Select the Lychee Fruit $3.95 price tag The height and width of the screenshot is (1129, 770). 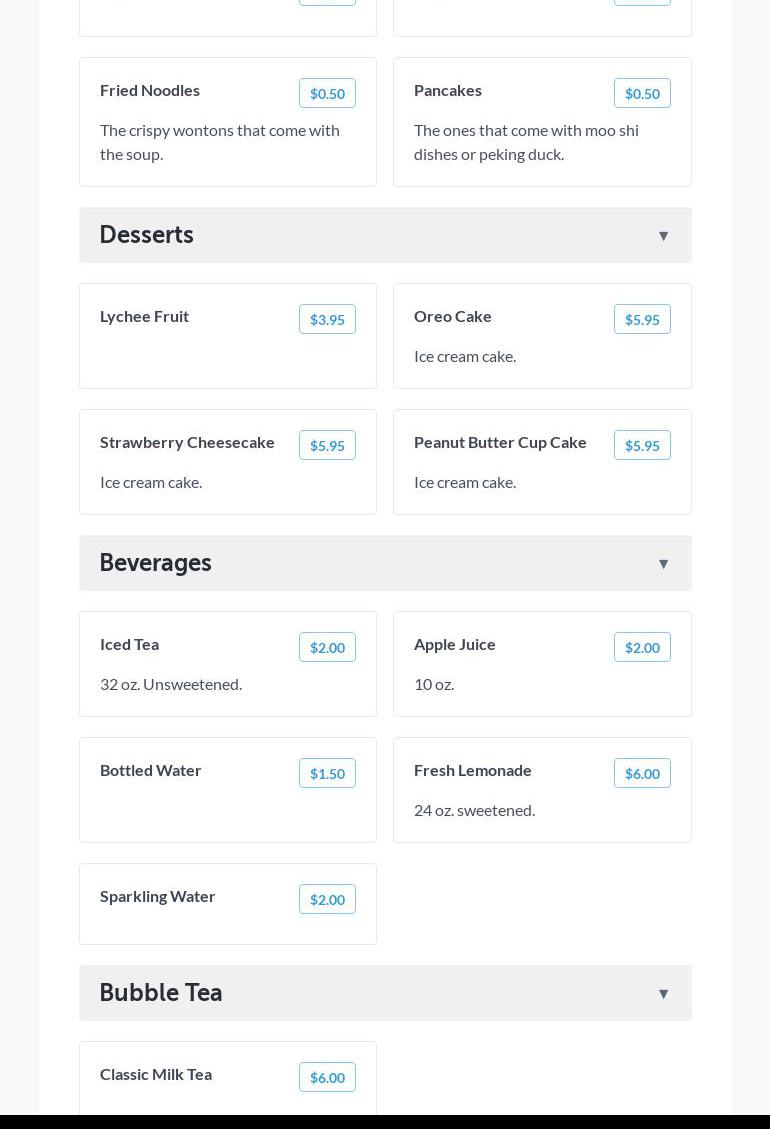point(327,319)
